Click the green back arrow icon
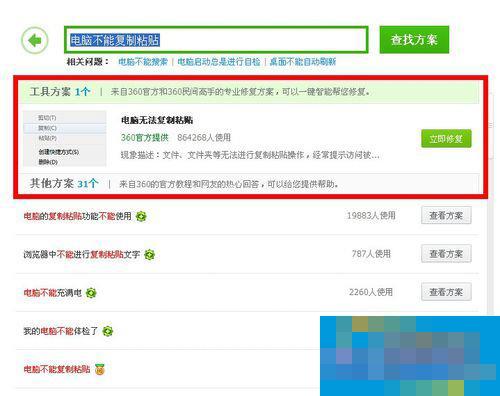 (35, 40)
